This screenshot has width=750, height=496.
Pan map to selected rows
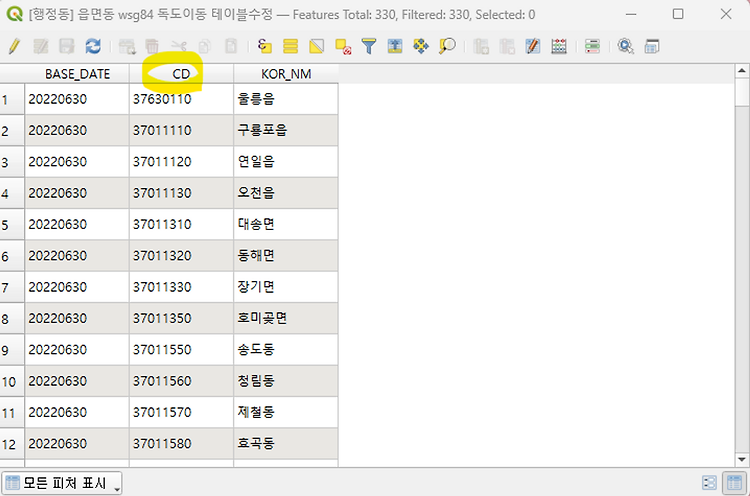pos(421,46)
